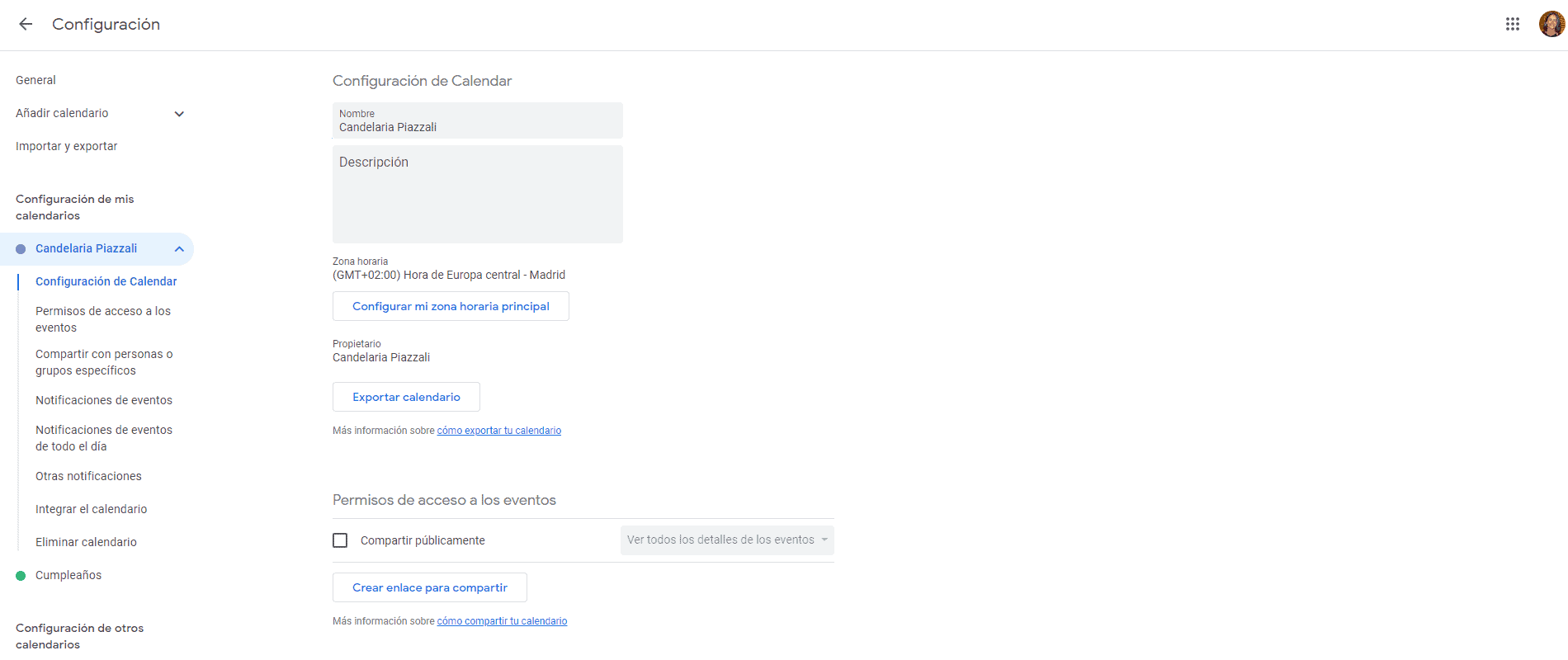The width and height of the screenshot is (1568, 660).
Task: Click the Madrid time zone text
Action: (449, 275)
